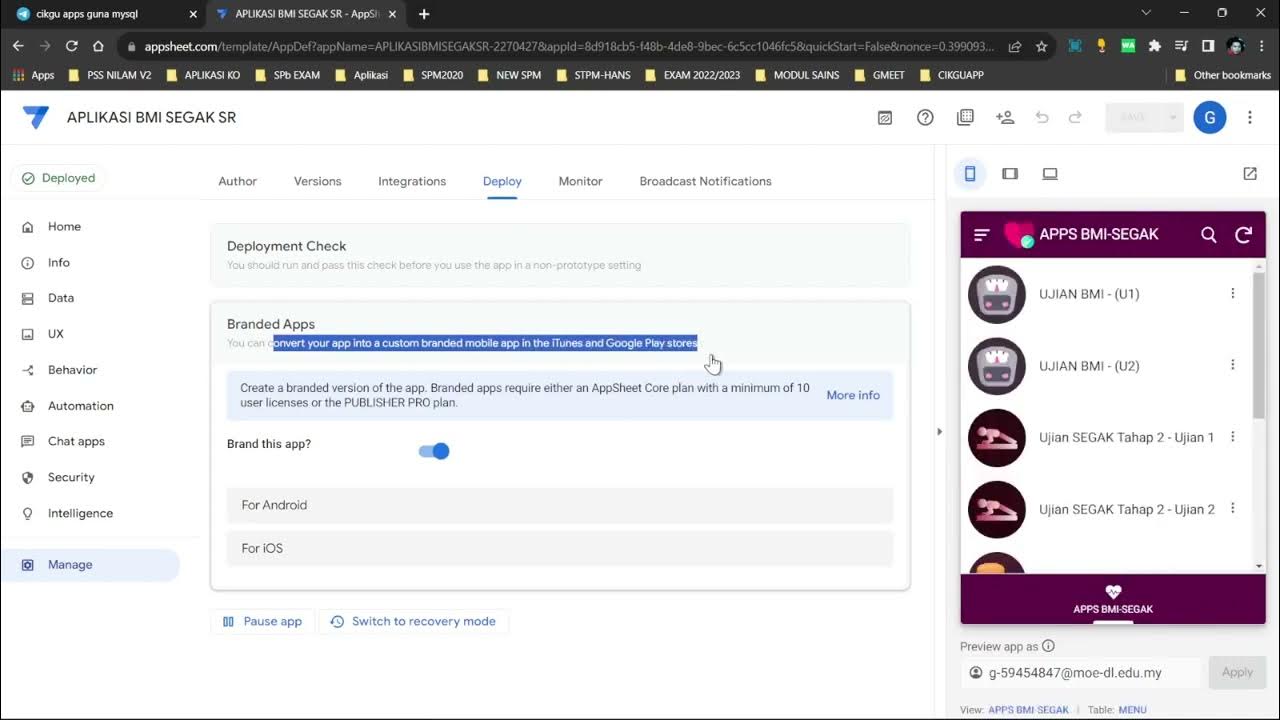Open three-dot menu for Ujian SEGAK Tahap 2 - Ujian 1
The width and height of the screenshot is (1280, 720).
point(1232,437)
